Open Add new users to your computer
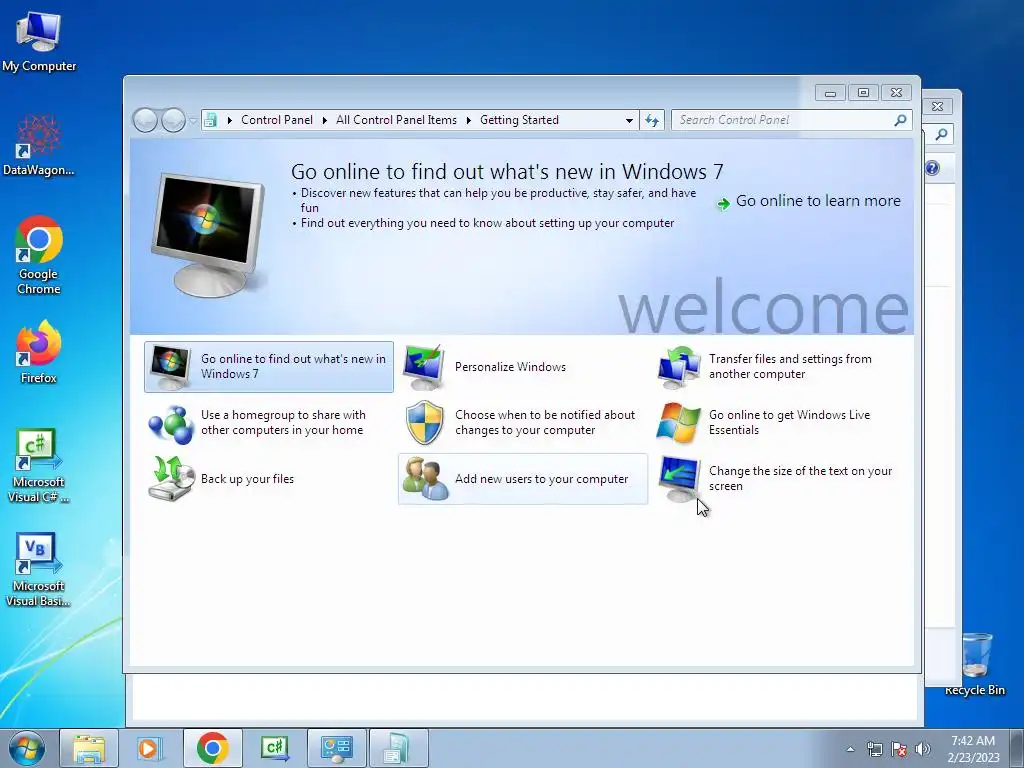The width and height of the screenshot is (1024, 768). pyautogui.click(x=522, y=479)
